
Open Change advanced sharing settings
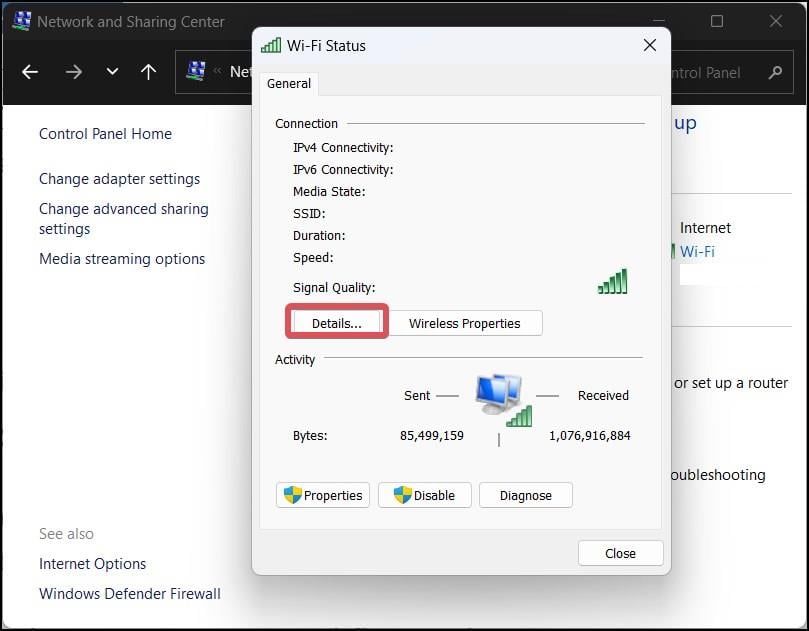(x=124, y=219)
